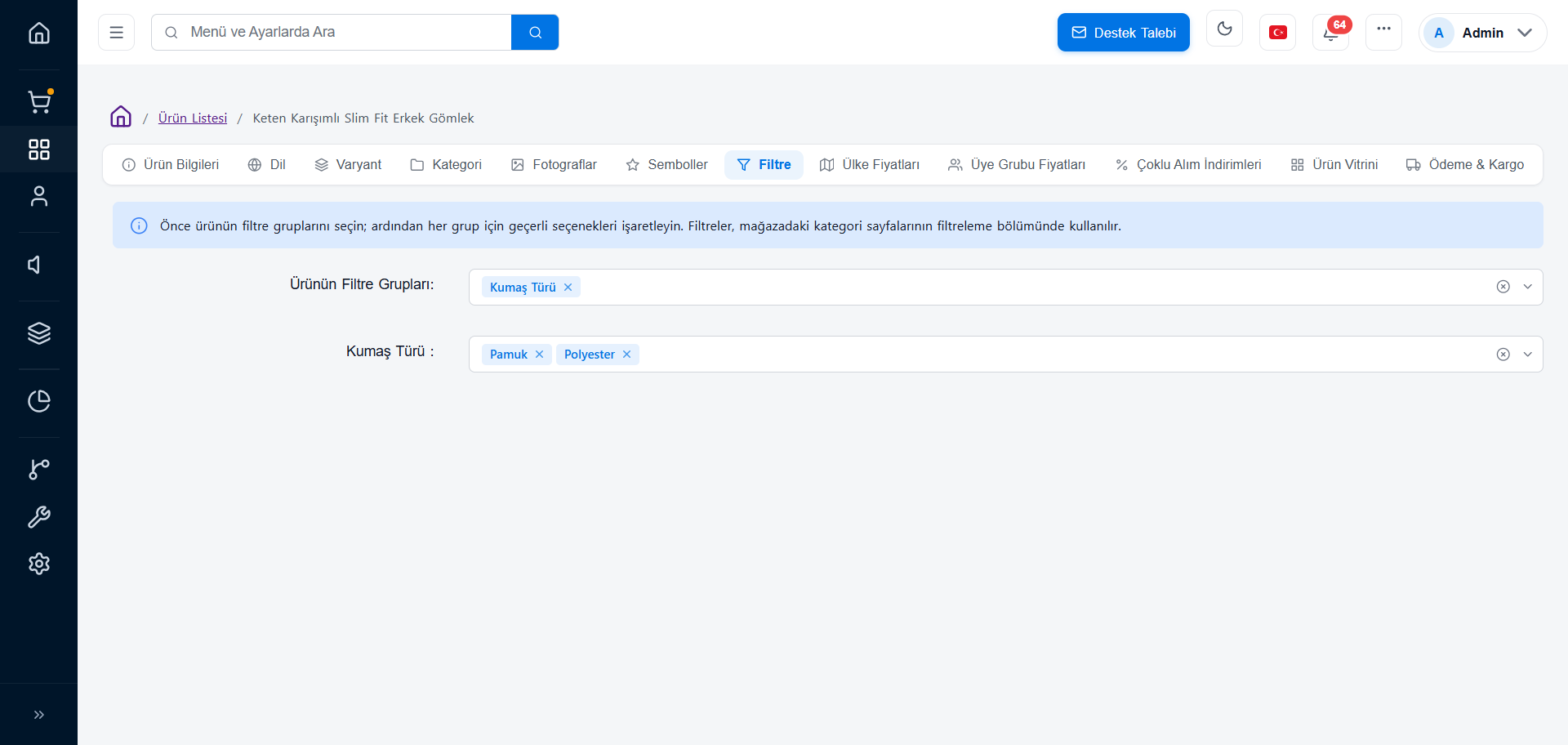Open the reports pie chart sidebar icon
This screenshot has width=1568, height=745.
pyautogui.click(x=38, y=401)
